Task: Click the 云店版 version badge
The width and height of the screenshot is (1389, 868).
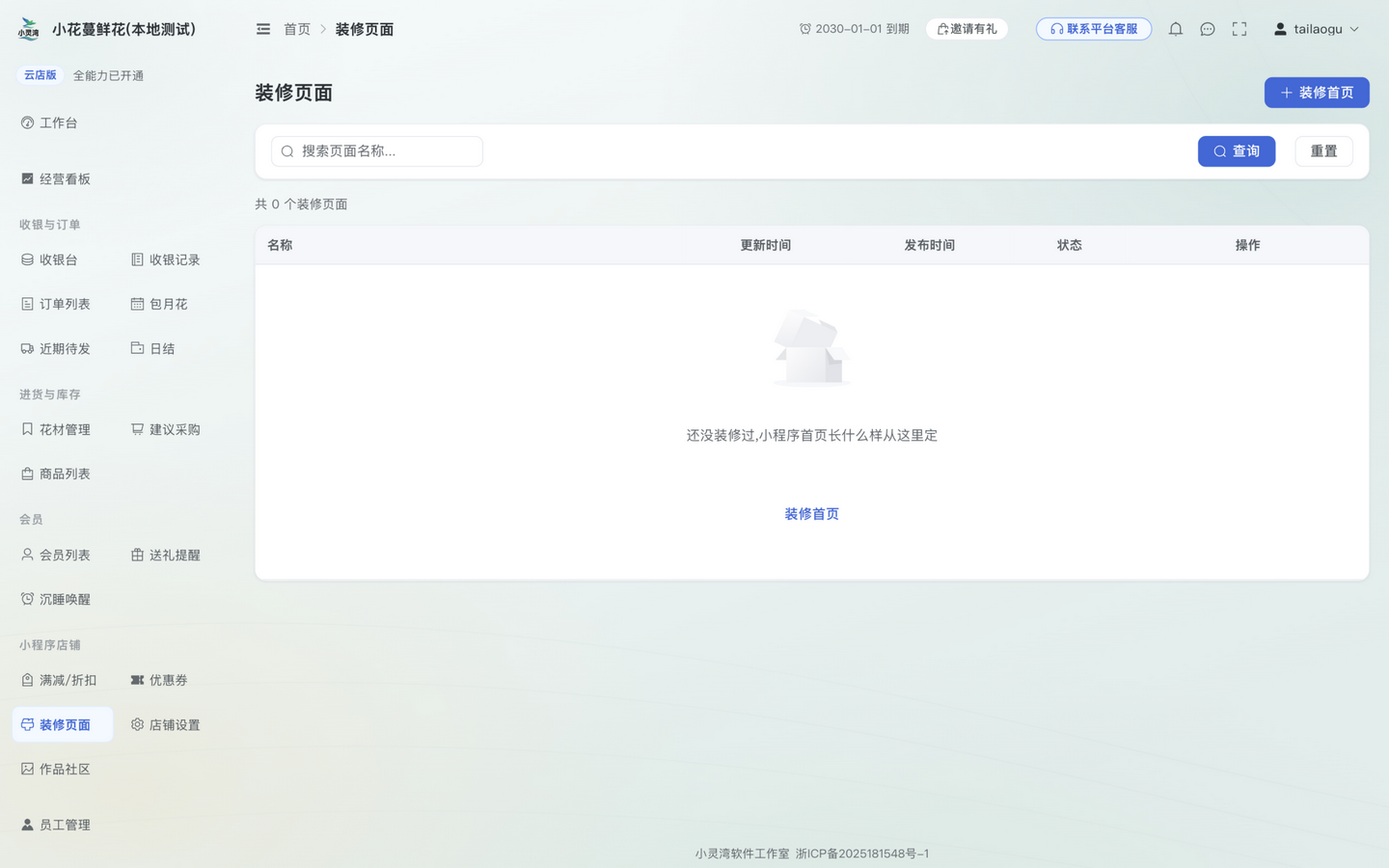Action: [x=41, y=75]
